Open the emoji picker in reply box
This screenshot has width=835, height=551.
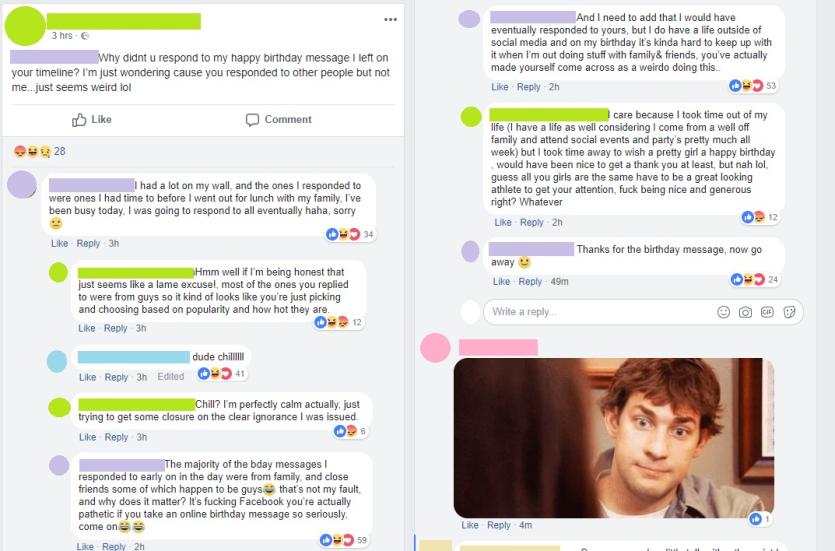coord(723,312)
